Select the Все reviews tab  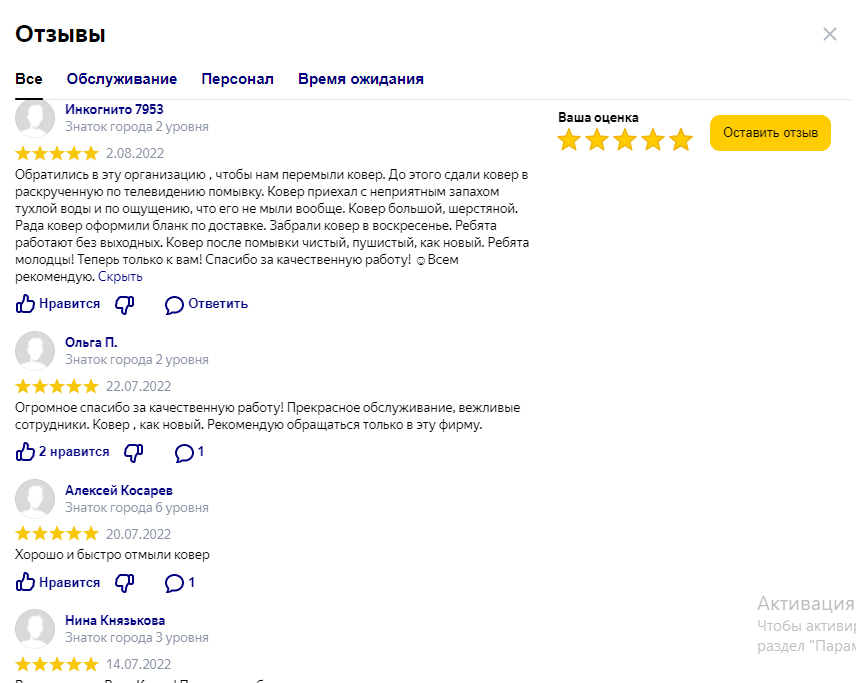29,79
